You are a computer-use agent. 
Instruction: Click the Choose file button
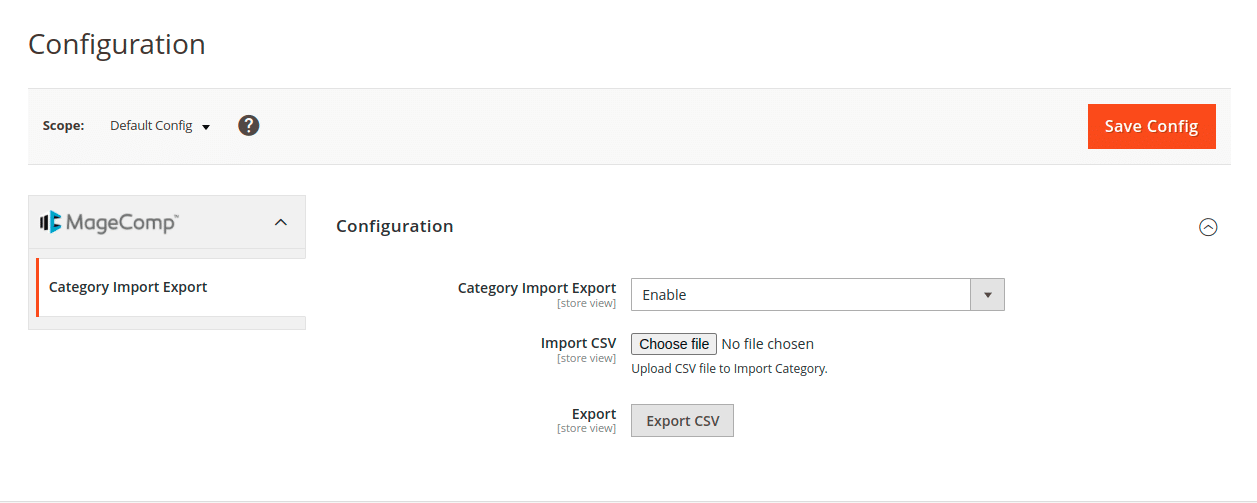674,344
